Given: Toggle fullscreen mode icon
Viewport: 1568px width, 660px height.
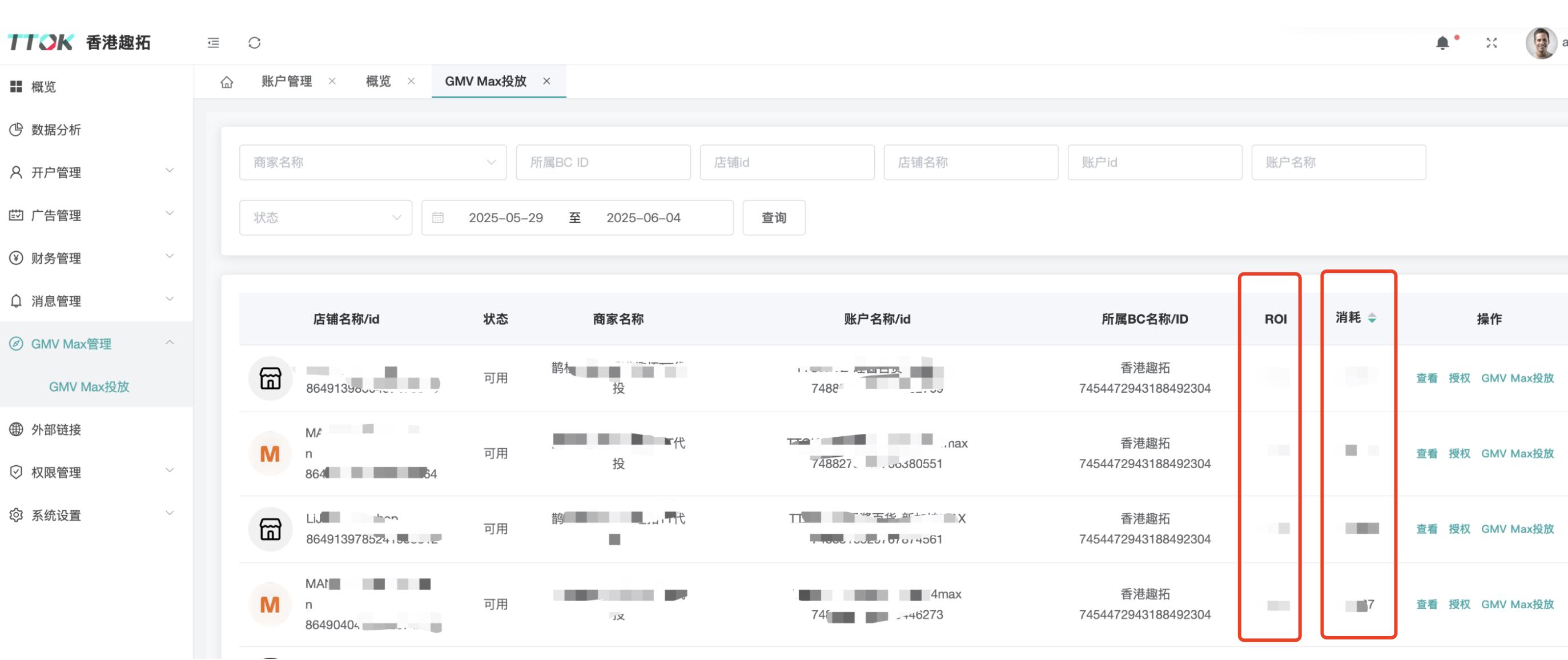Looking at the screenshot, I should pos(1491,43).
